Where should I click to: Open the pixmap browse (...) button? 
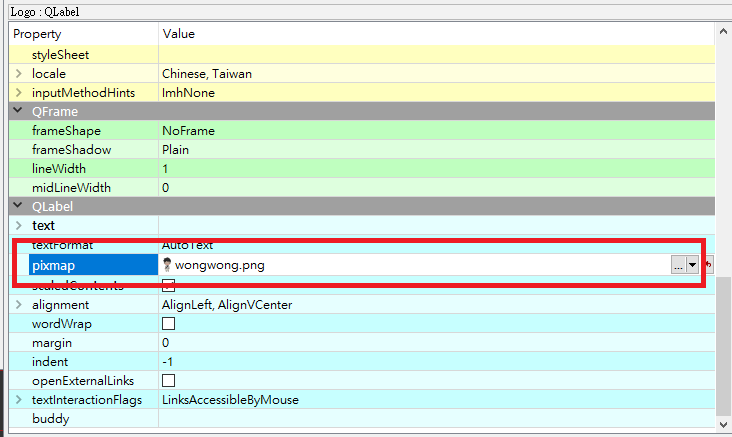[x=678, y=265]
